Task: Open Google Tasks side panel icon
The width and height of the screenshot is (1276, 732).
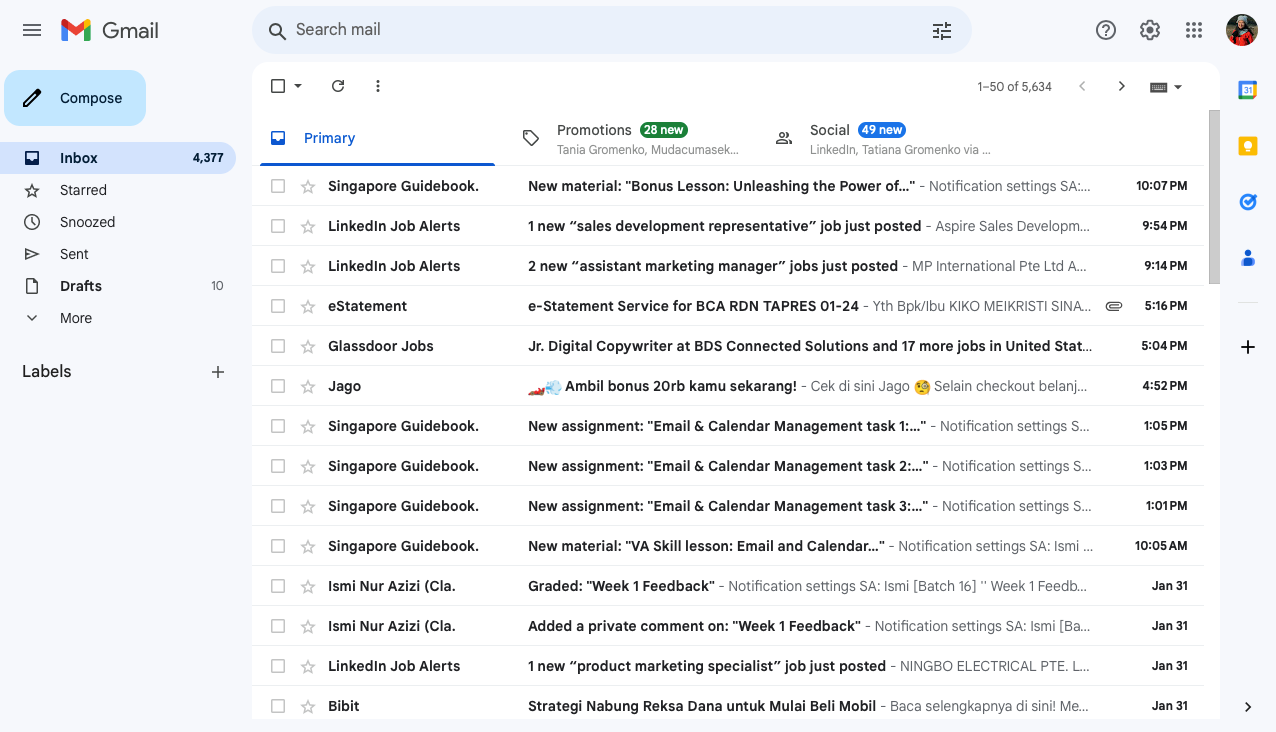Action: [x=1248, y=202]
